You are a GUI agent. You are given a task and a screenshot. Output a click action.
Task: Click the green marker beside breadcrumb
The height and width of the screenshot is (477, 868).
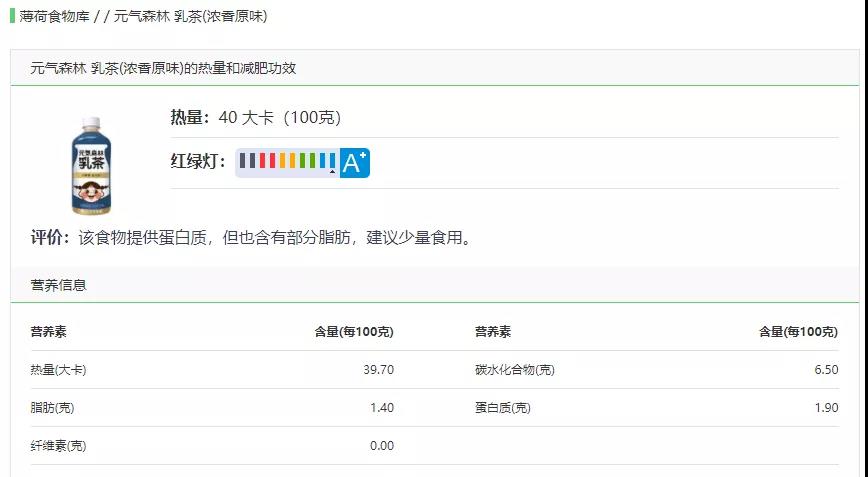pyautogui.click(x=12, y=16)
